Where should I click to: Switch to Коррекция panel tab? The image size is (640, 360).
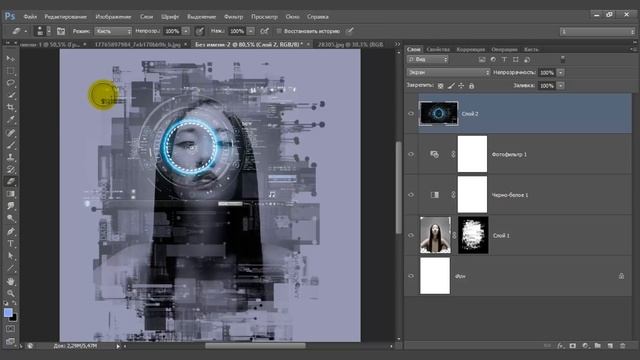[471, 49]
